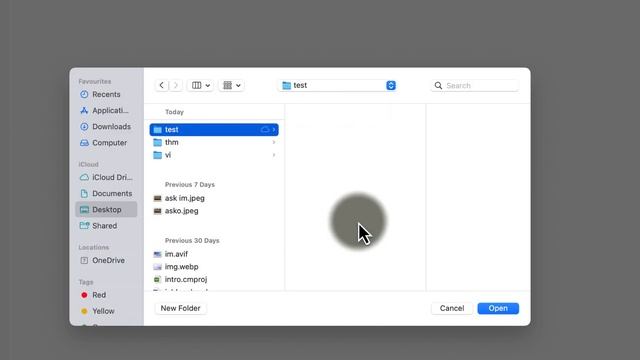Go forward with the right chevron button
640x360 pixels.
(x=176, y=85)
